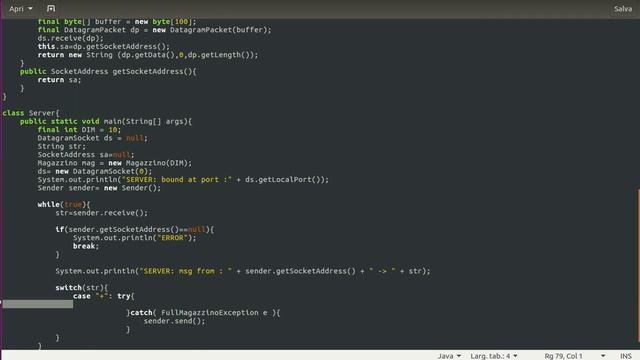Expand the Apri recent files arrow
640x360 pixels.
pos(30,9)
